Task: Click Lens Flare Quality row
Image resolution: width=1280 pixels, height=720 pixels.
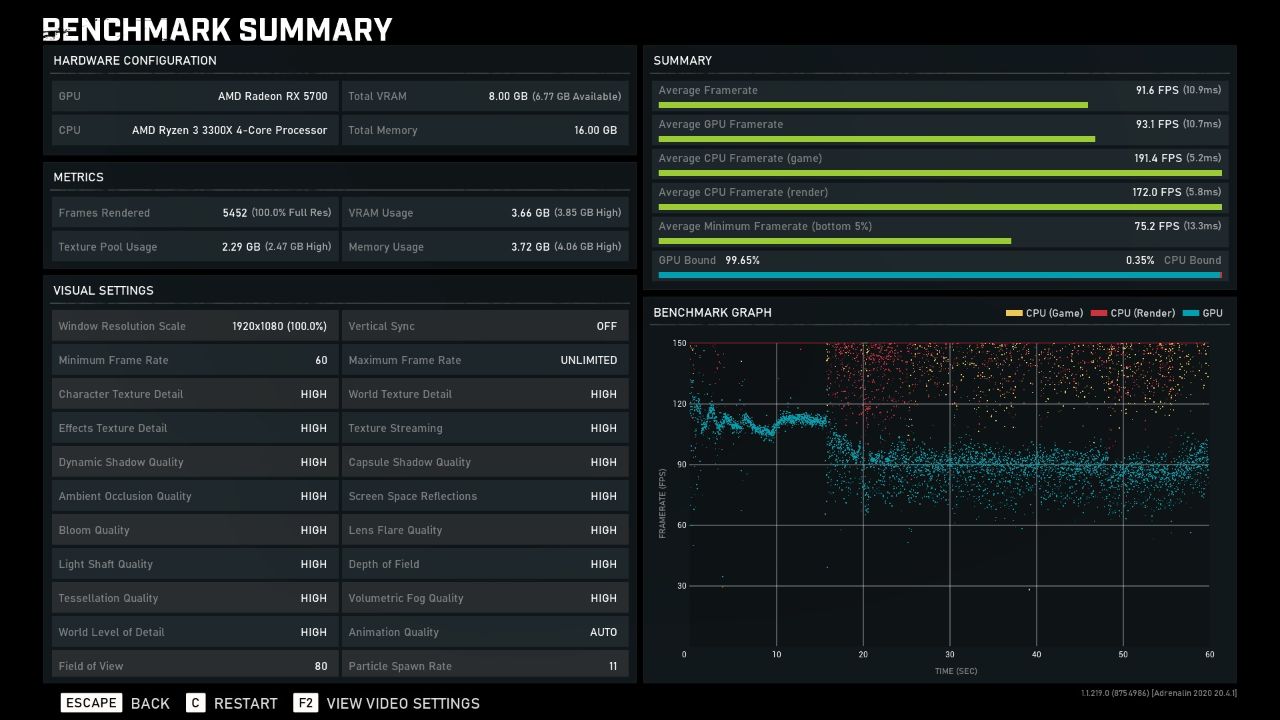Action: click(485, 531)
